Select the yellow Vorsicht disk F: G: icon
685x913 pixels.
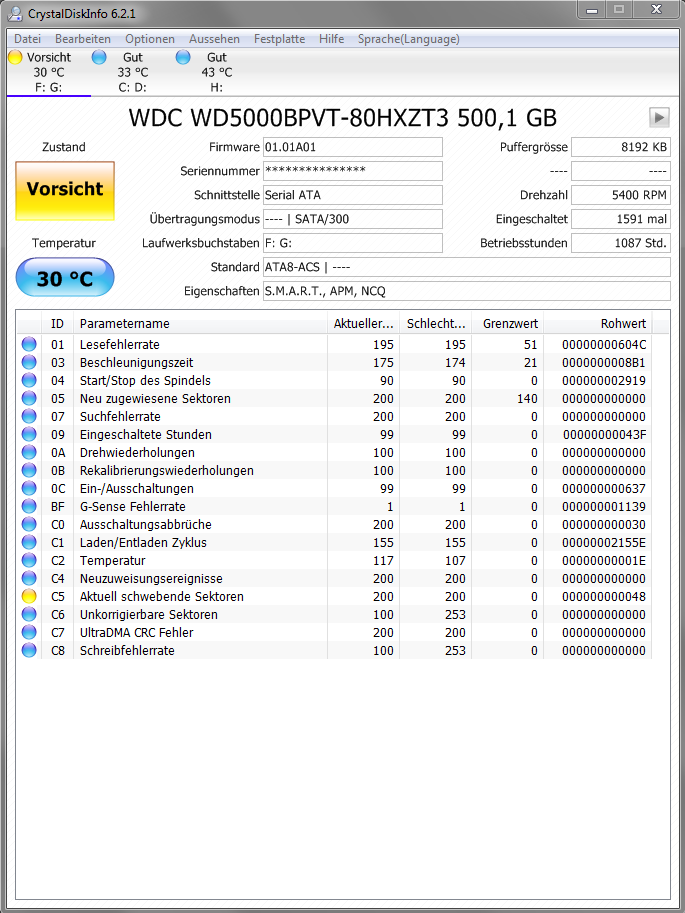(16, 57)
